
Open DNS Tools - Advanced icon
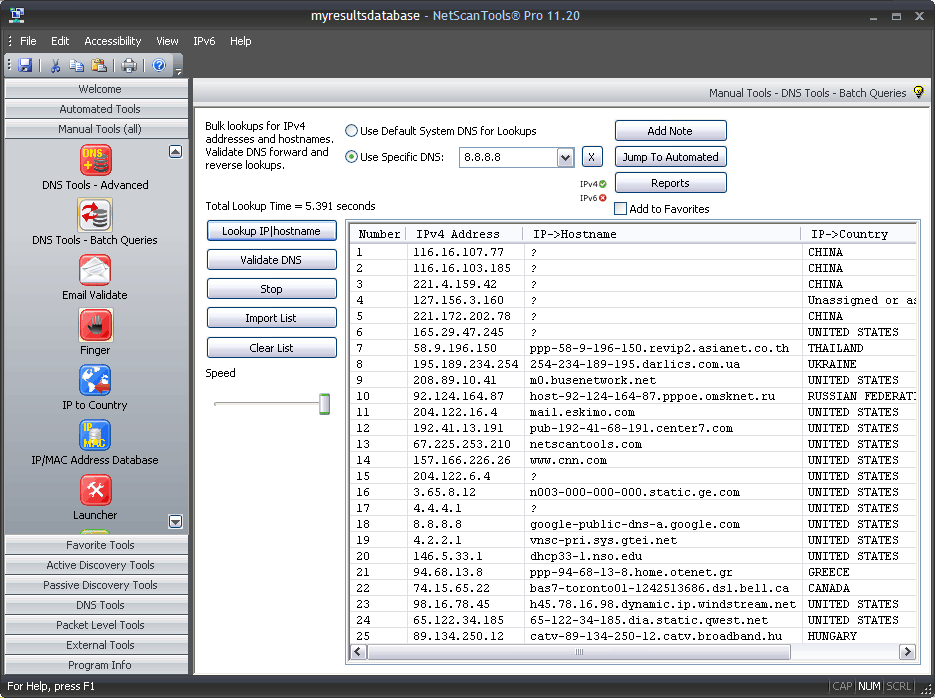point(95,160)
